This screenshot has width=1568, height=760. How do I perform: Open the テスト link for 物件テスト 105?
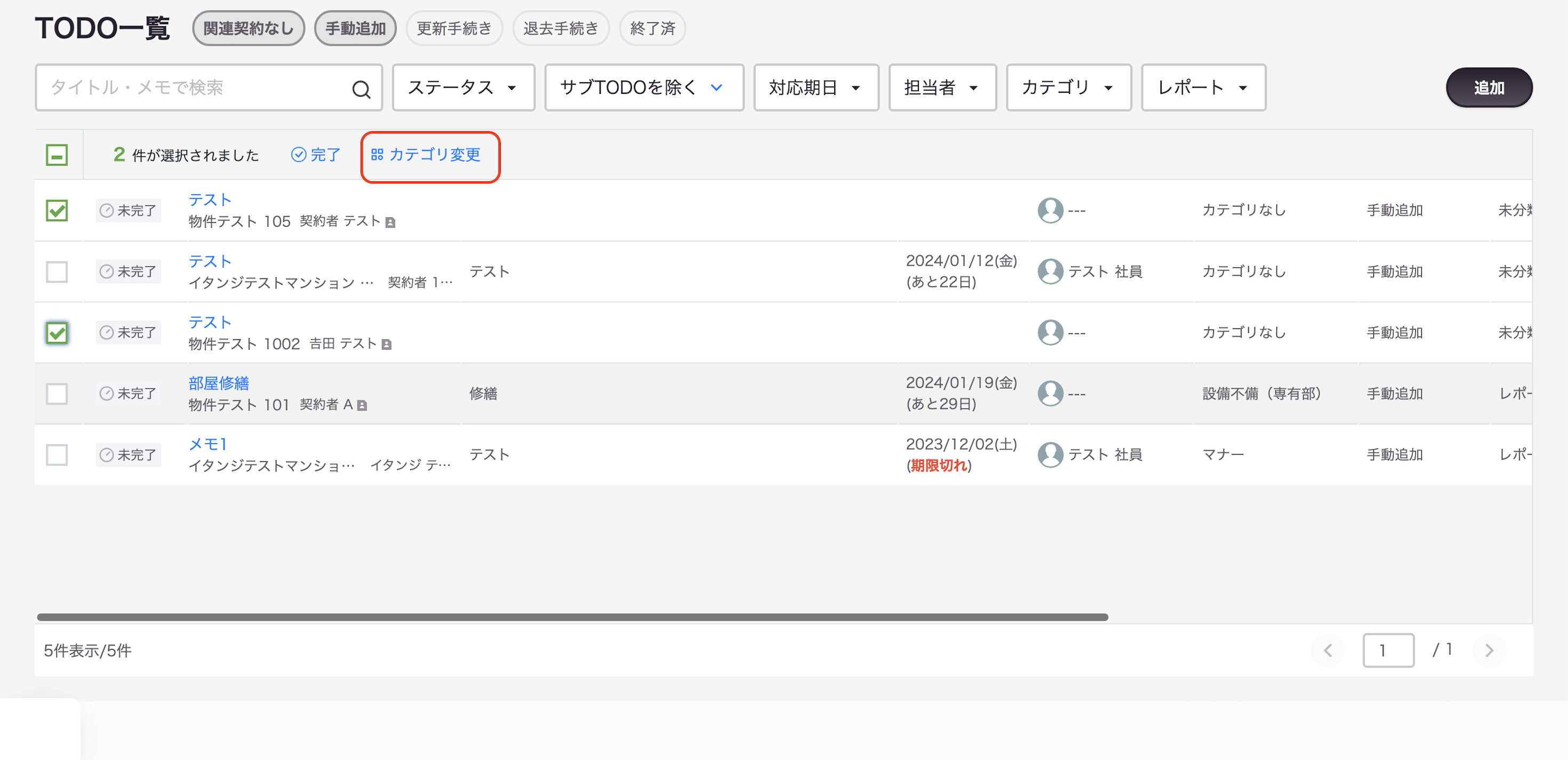pos(210,200)
